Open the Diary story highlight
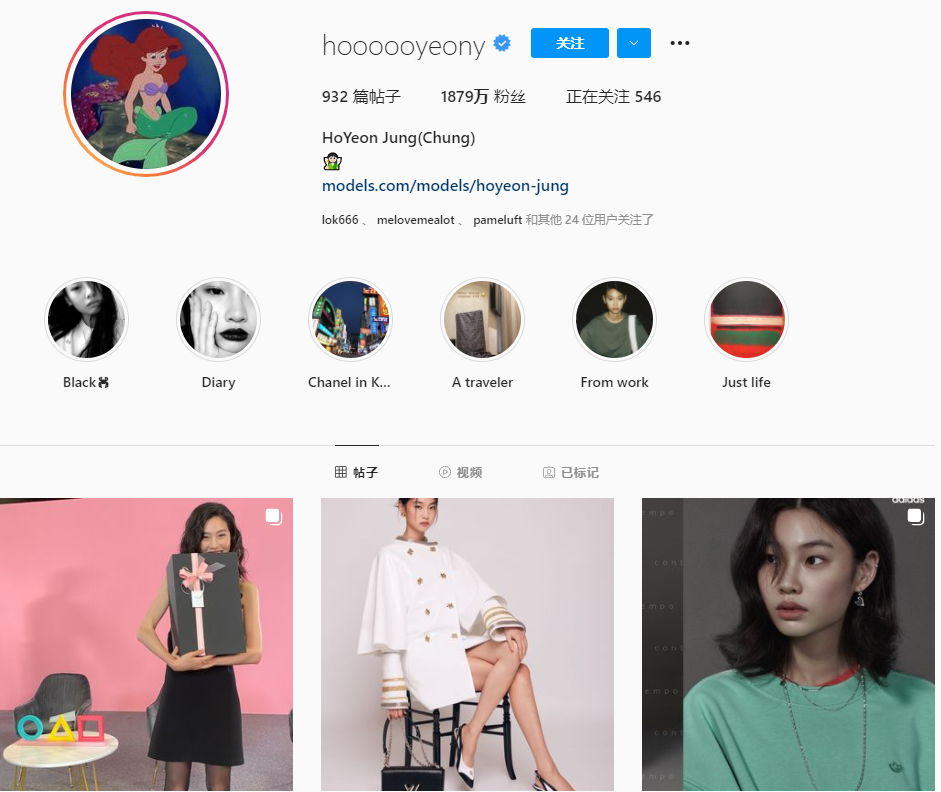Viewport: 941px width, 792px height. (218, 319)
